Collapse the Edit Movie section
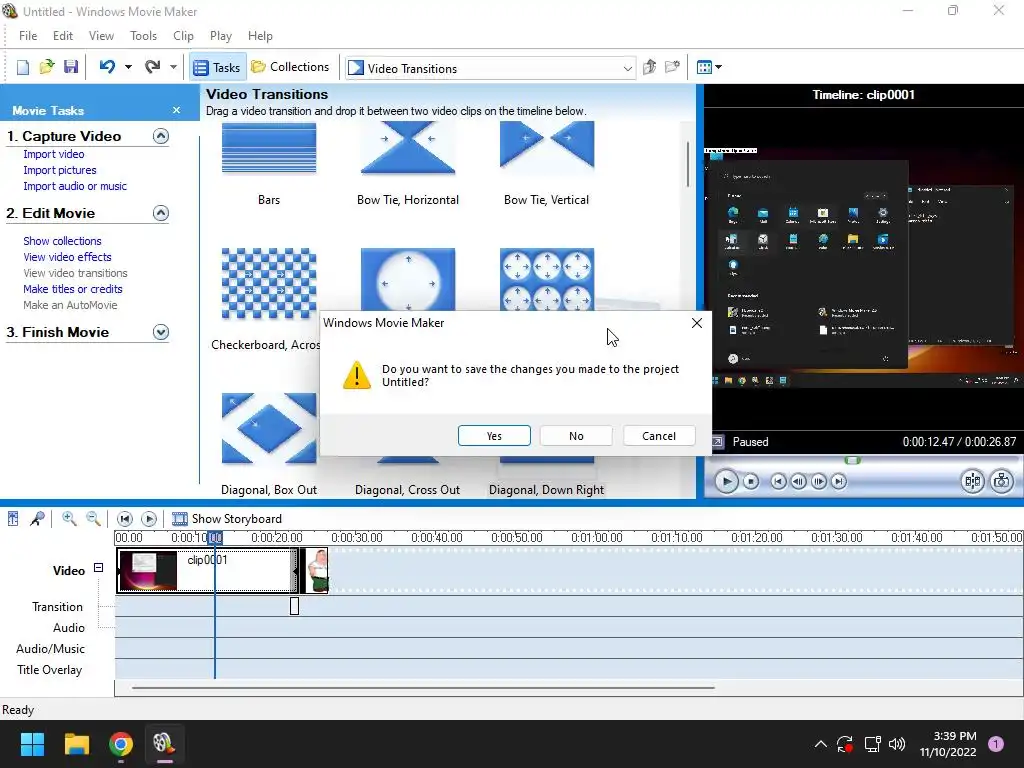Screen dimensions: 1024x768 pyautogui.click(x=161, y=213)
